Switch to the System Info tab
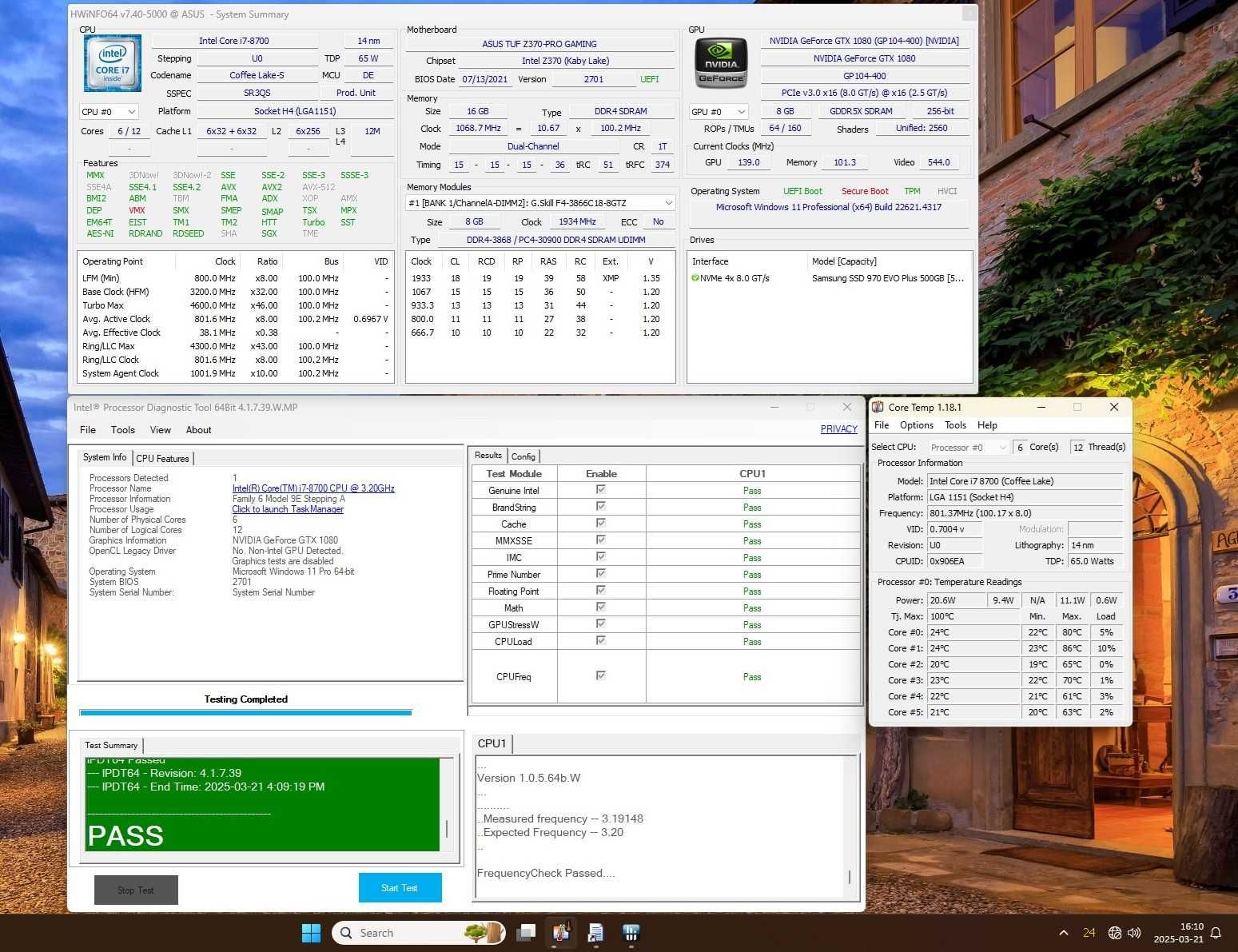 coord(105,457)
